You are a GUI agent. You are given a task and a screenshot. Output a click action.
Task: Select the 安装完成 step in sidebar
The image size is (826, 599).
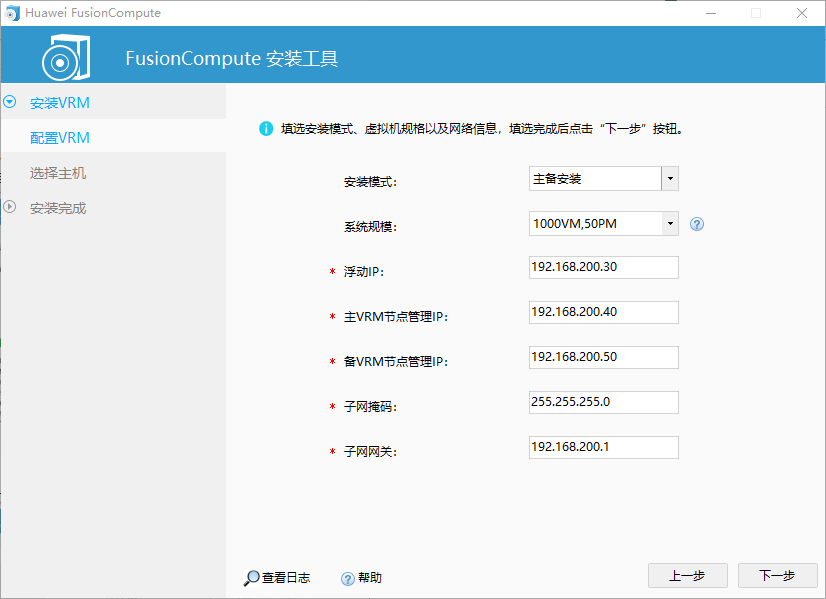click(58, 209)
